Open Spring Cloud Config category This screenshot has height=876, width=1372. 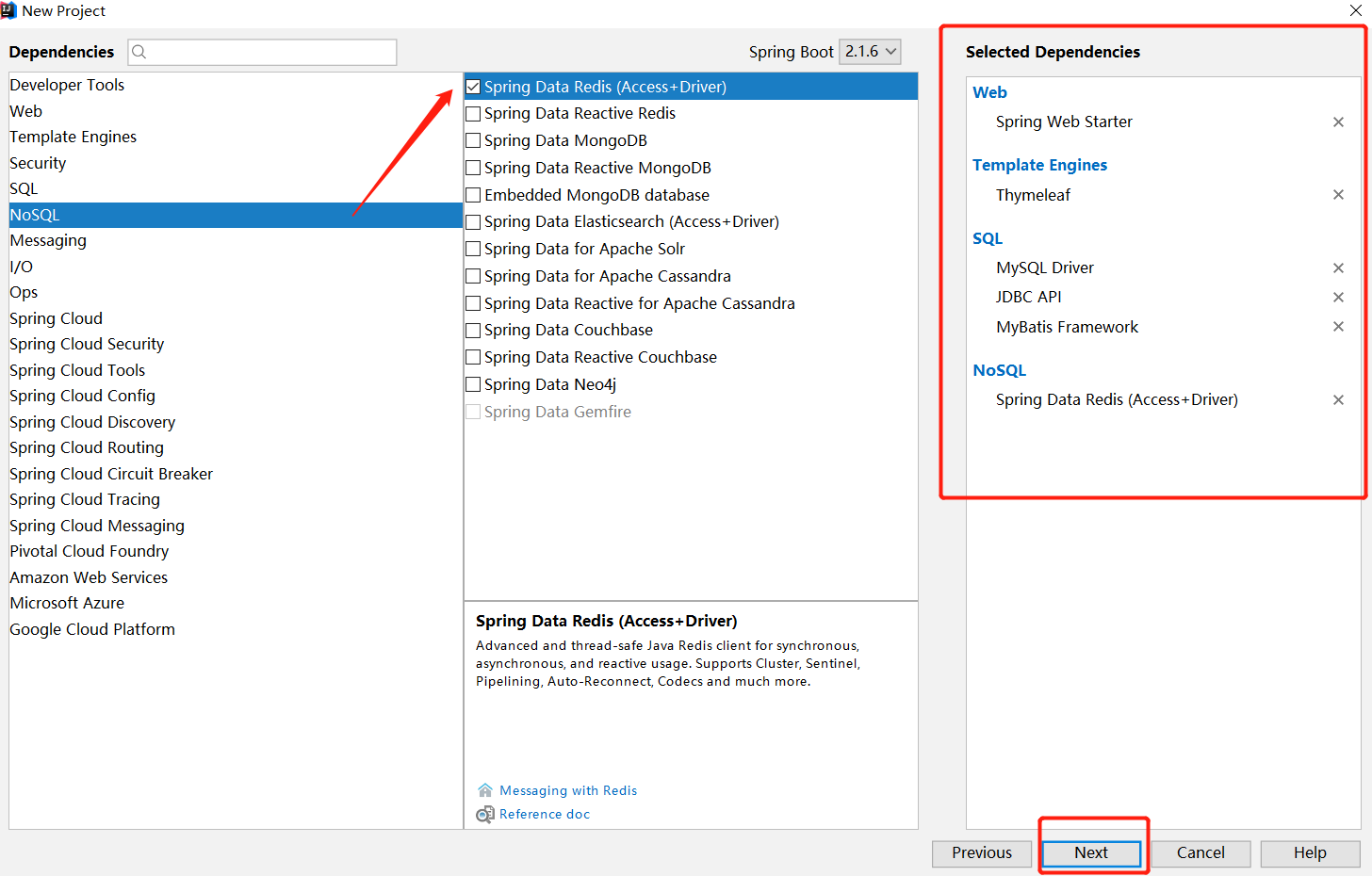[236, 396]
